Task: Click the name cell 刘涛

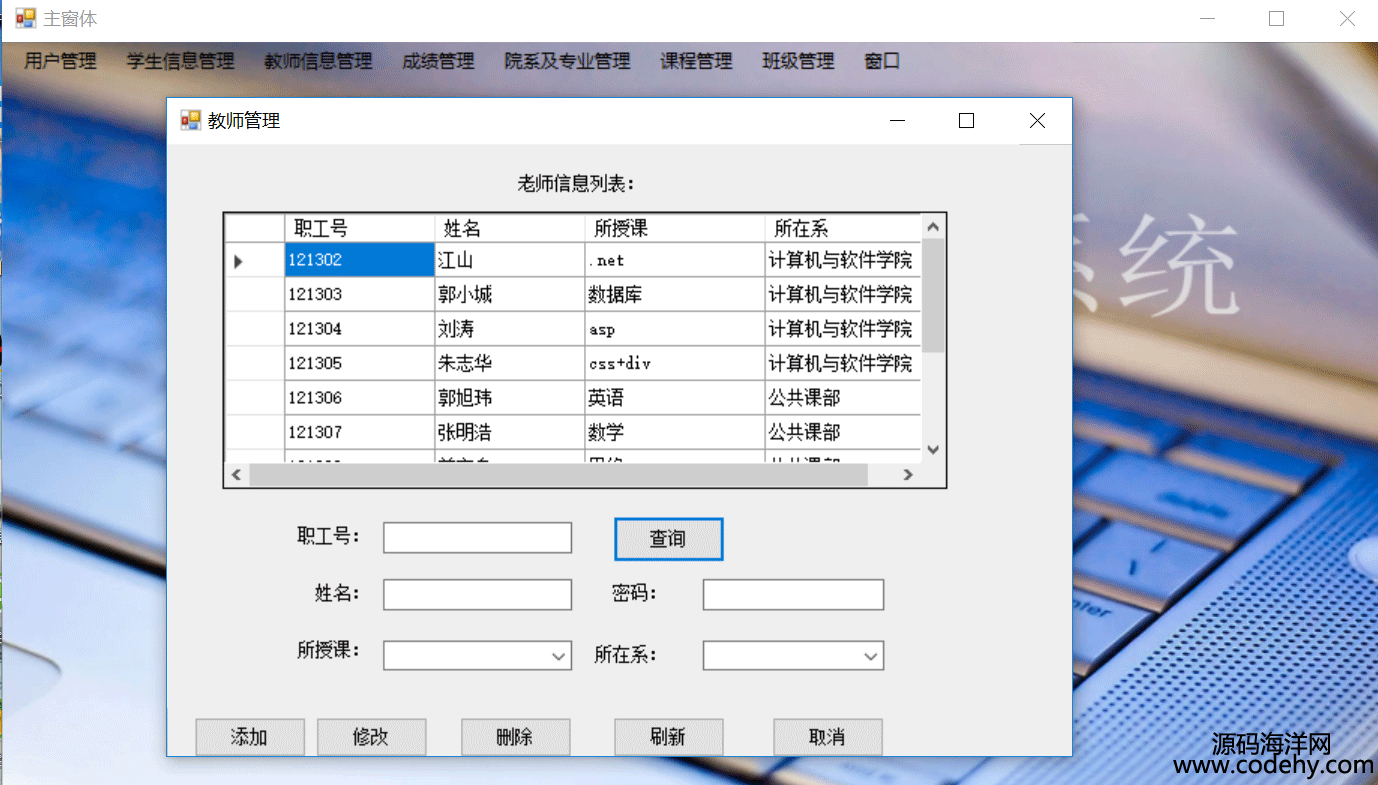Action: [510, 328]
